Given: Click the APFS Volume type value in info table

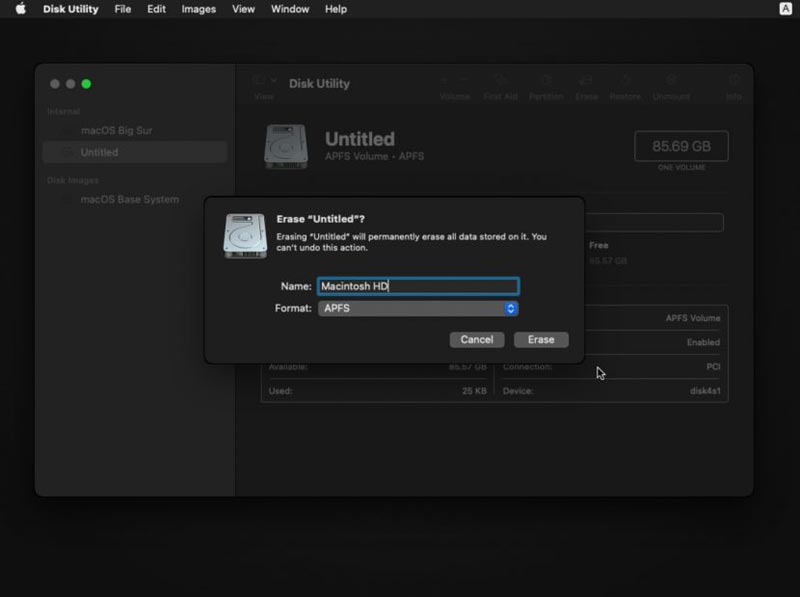Looking at the screenshot, I should click(693, 318).
